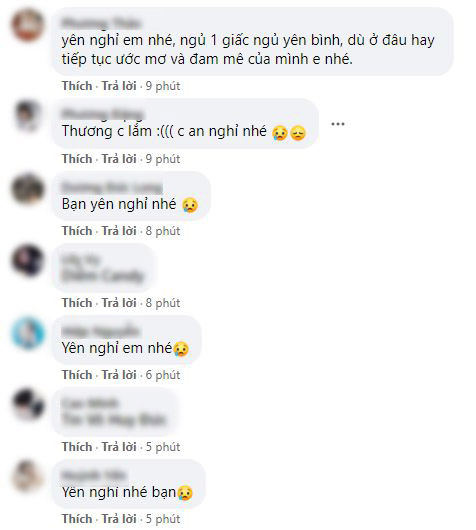Open avatar beside "Yên nghỉ em nhé" comment

pos(28,332)
